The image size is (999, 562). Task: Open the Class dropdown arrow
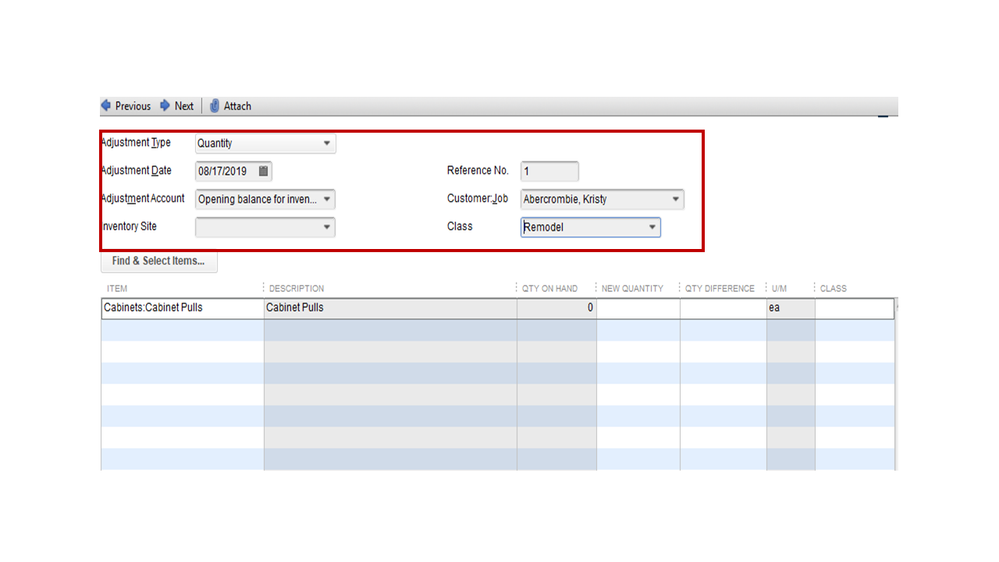click(652, 227)
